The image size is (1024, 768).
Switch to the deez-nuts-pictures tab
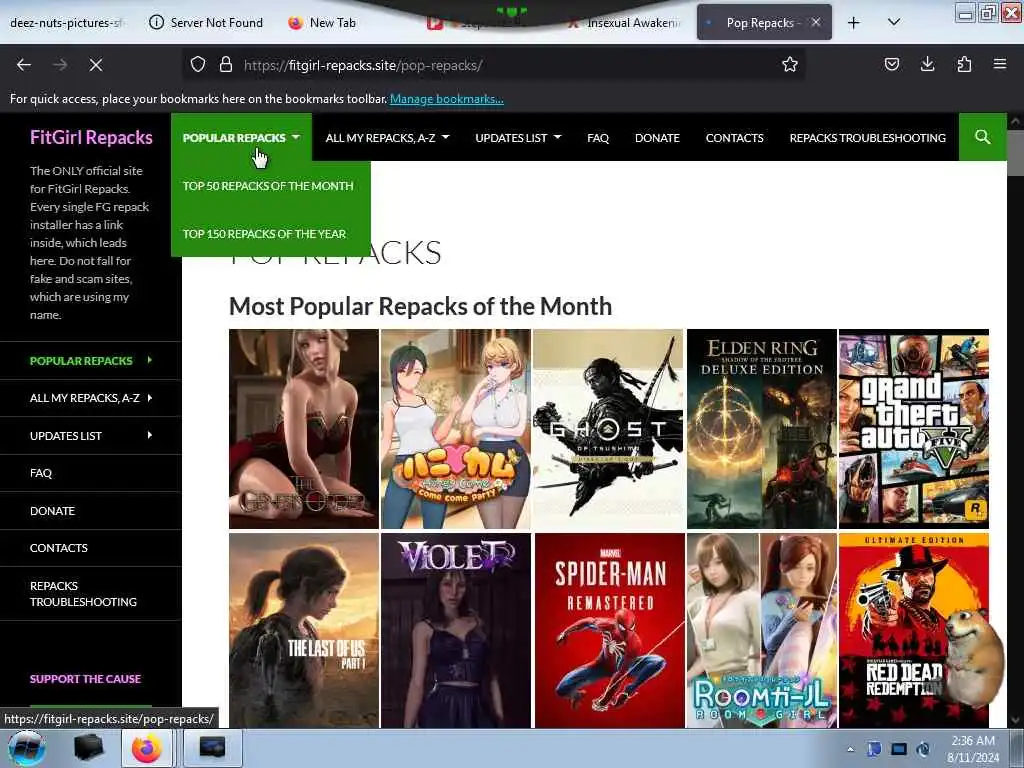tap(65, 23)
